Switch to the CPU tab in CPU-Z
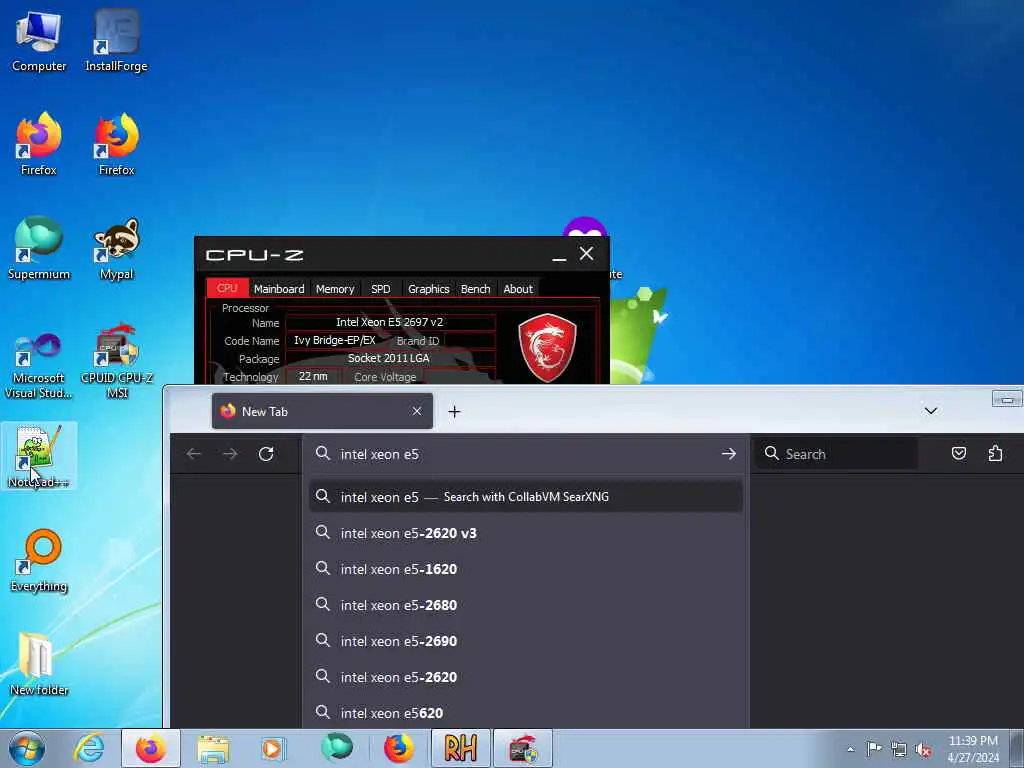1024x768 pixels. coord(227,288)
